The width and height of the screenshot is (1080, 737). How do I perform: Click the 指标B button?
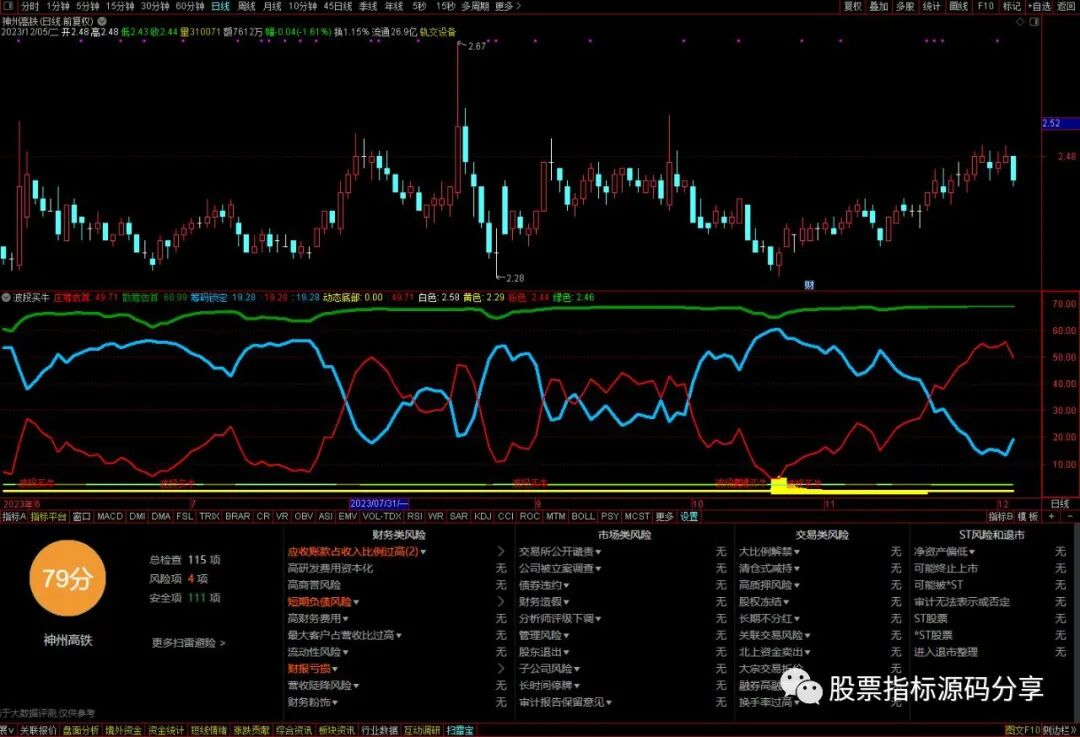tap(1001, 516)
